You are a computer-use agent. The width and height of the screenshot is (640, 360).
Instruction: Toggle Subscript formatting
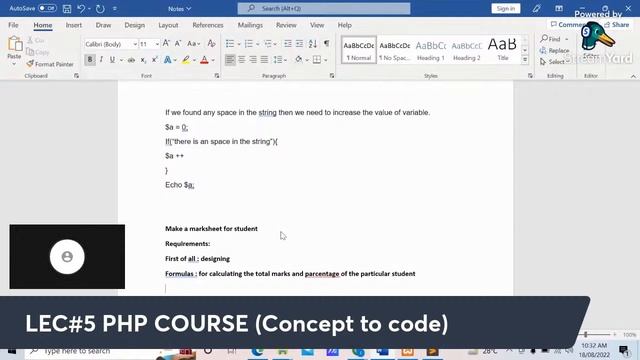pyautogui.click(x=143, y=60)
